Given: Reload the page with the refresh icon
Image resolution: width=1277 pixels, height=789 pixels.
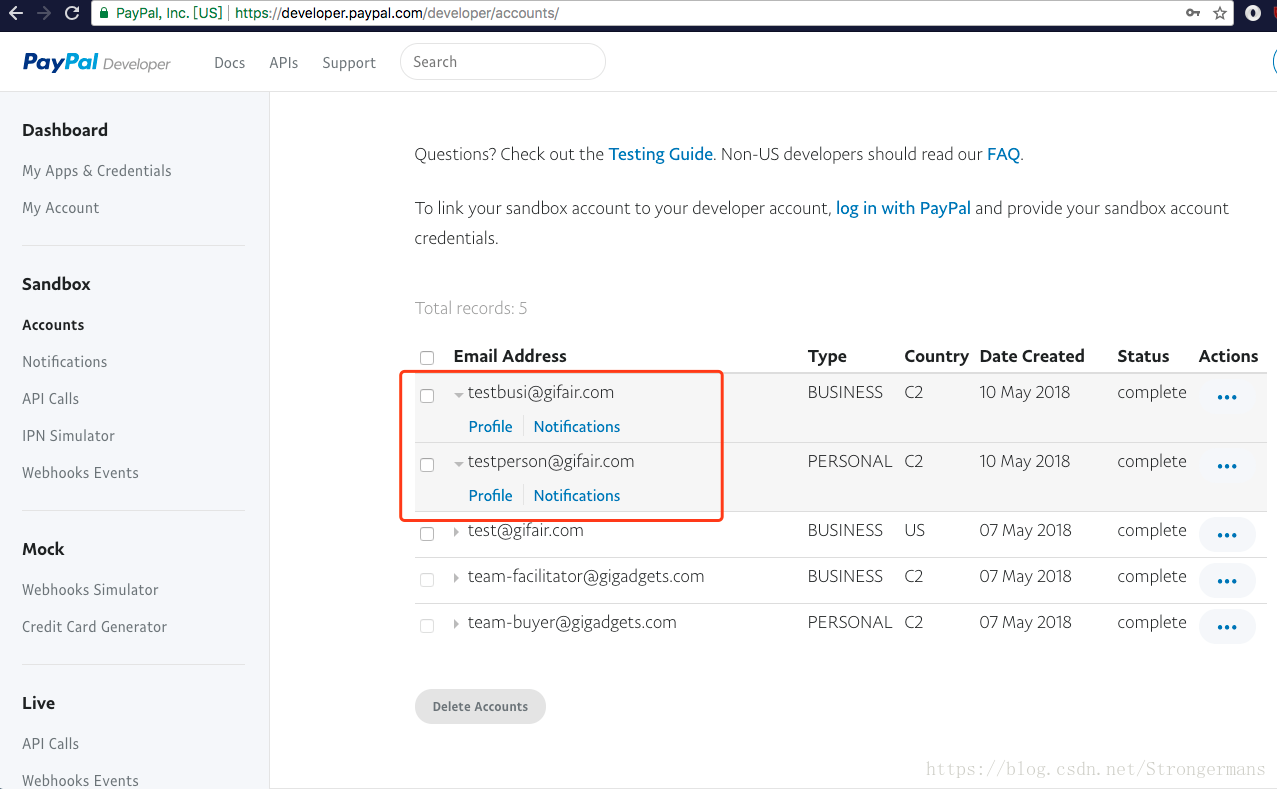Looking at the screenshot, I should (x=71, y=13).
